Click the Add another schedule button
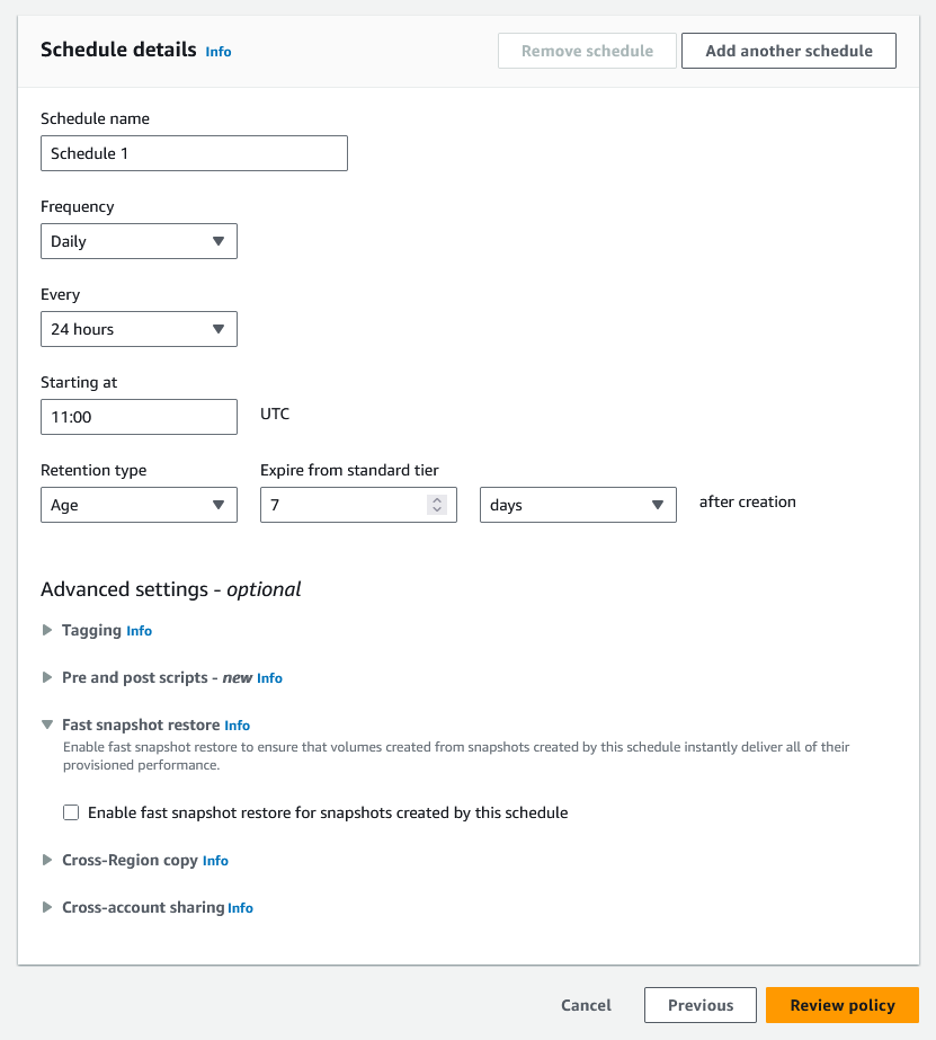This screenshot has height=1040, width=936. click(x=788, y=50)
